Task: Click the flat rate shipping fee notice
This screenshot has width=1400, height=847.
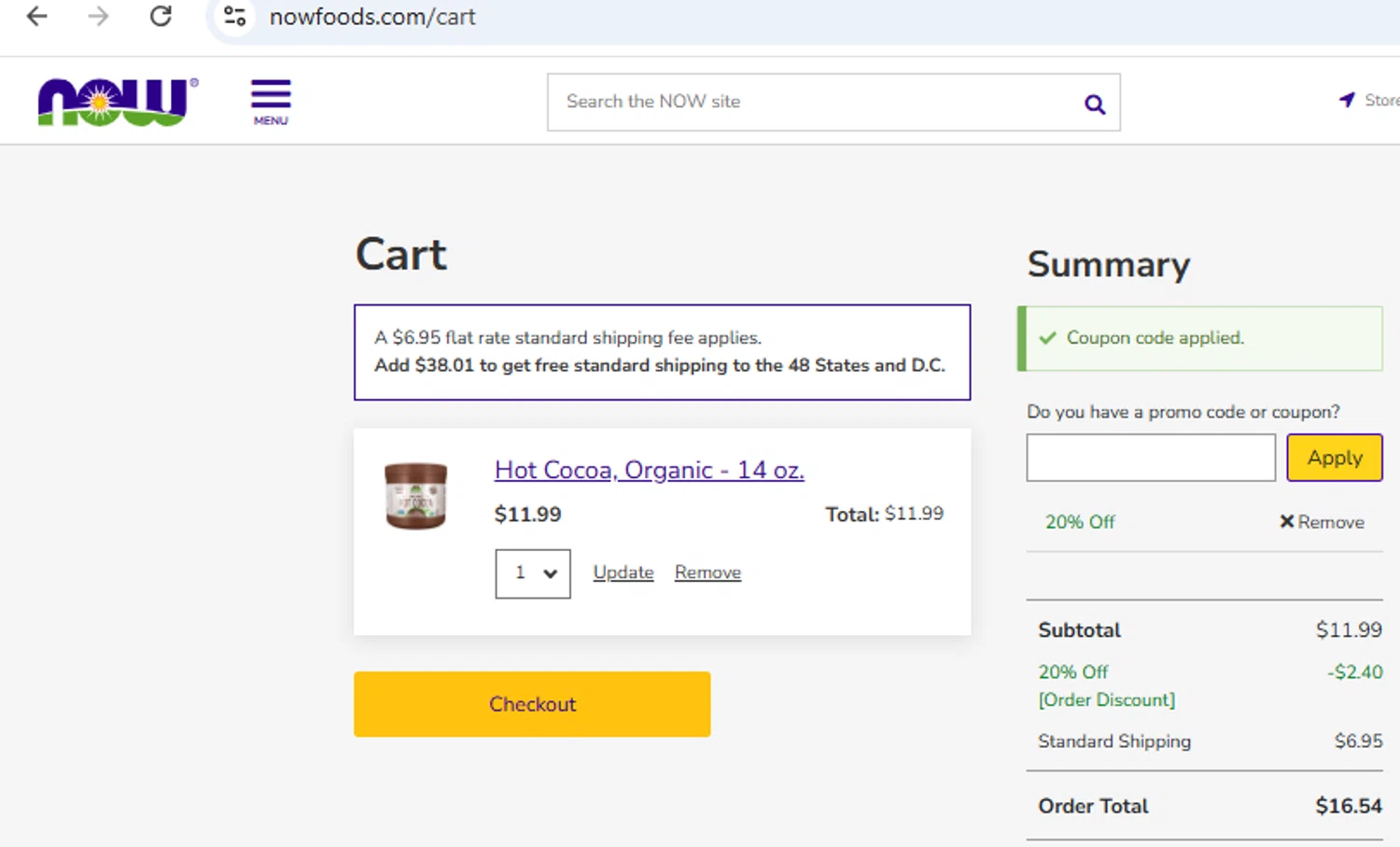Action: coord(662,352)
